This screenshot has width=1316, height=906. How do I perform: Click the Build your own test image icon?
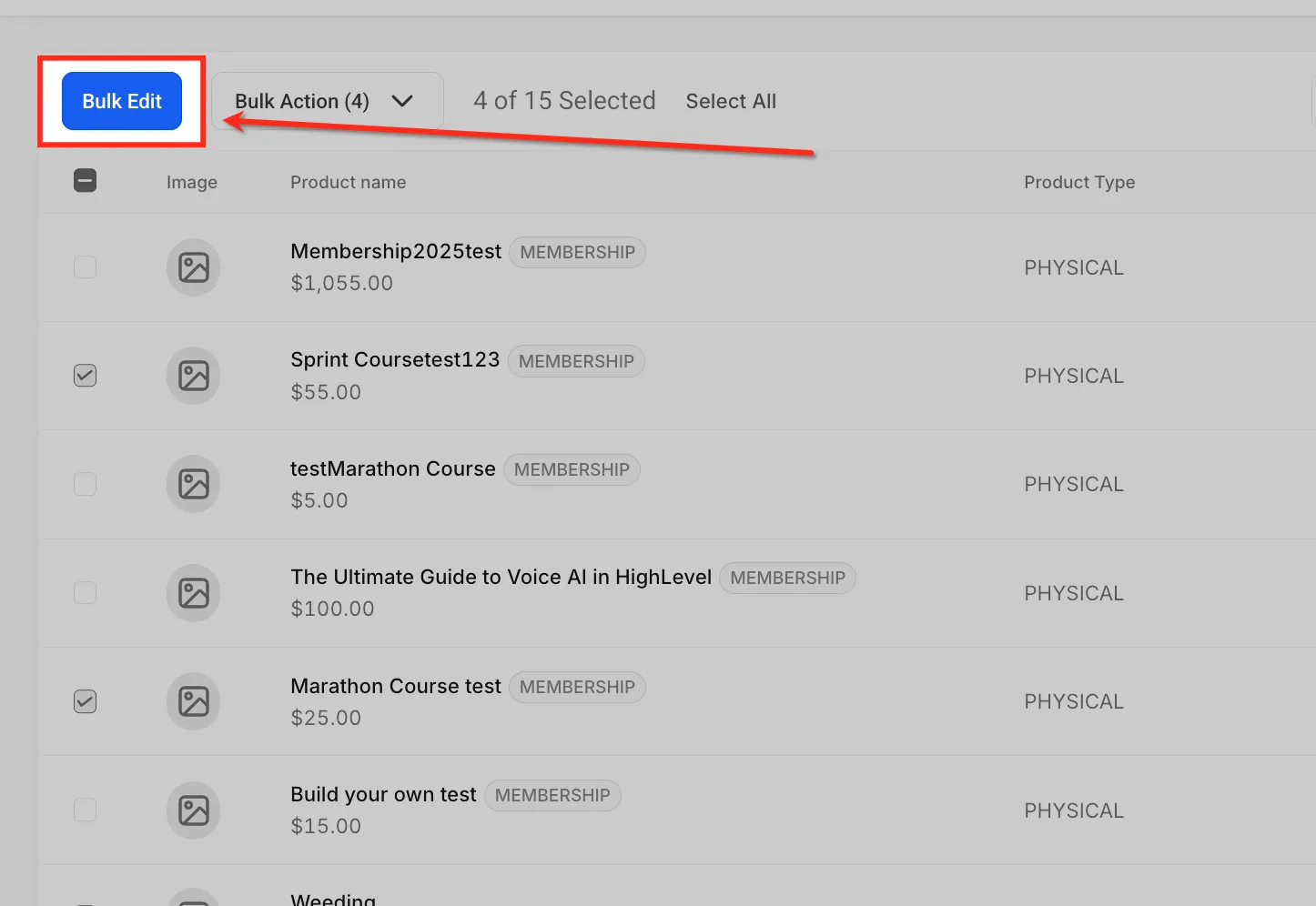coord(193,810)
